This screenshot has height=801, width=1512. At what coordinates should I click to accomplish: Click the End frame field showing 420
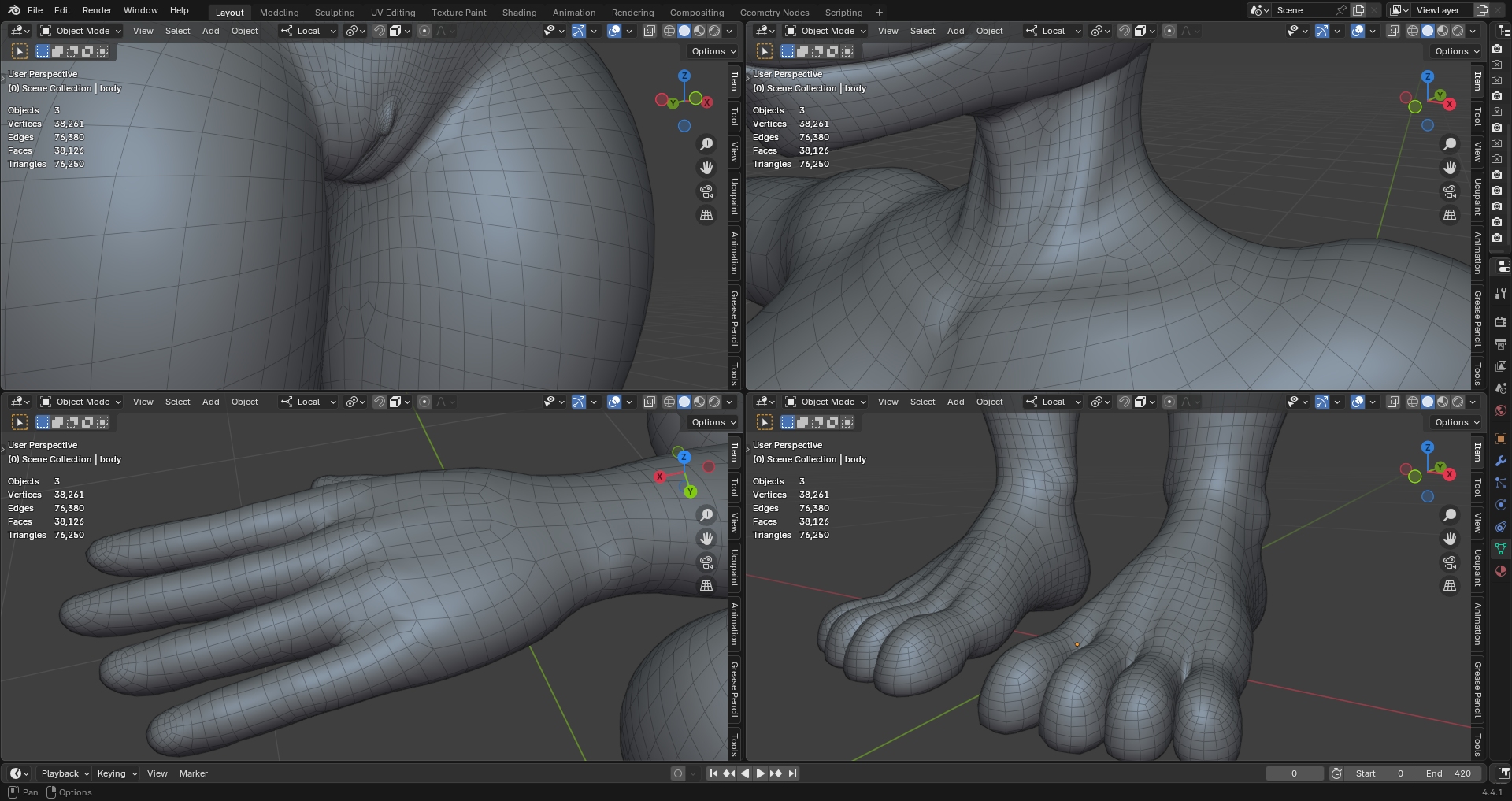coord(1449,773)
